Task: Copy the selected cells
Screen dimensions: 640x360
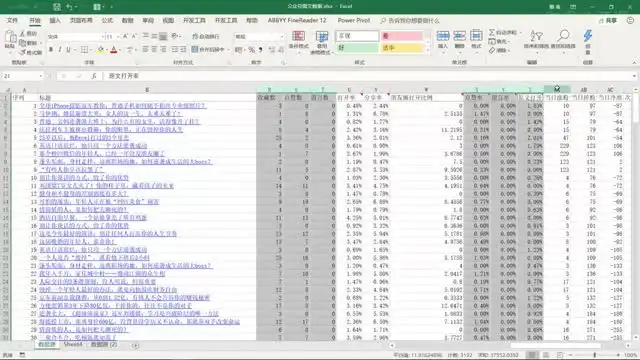Action: [x=29, y=43]
